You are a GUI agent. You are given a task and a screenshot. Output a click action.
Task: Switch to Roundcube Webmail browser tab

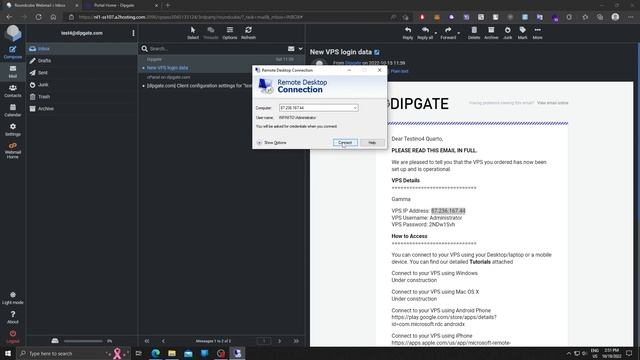(x=41, y=5)
